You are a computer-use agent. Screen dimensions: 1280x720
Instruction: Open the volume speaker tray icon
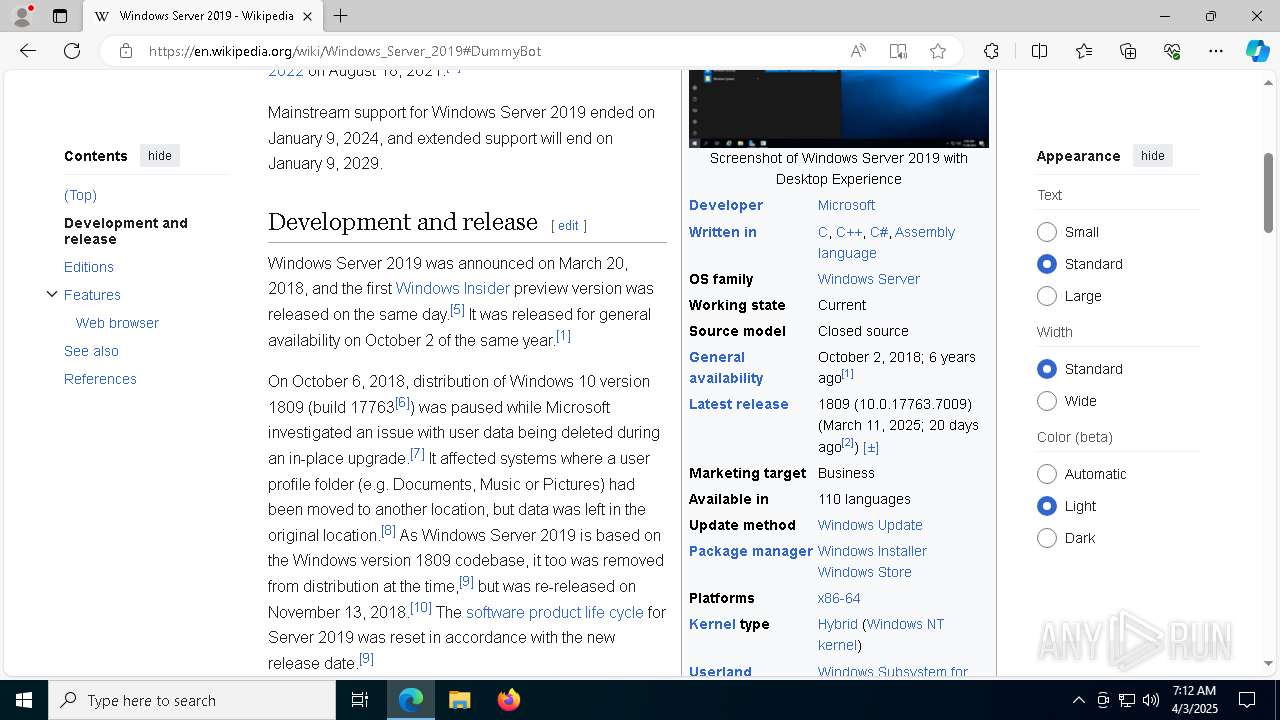(1151, 700)
